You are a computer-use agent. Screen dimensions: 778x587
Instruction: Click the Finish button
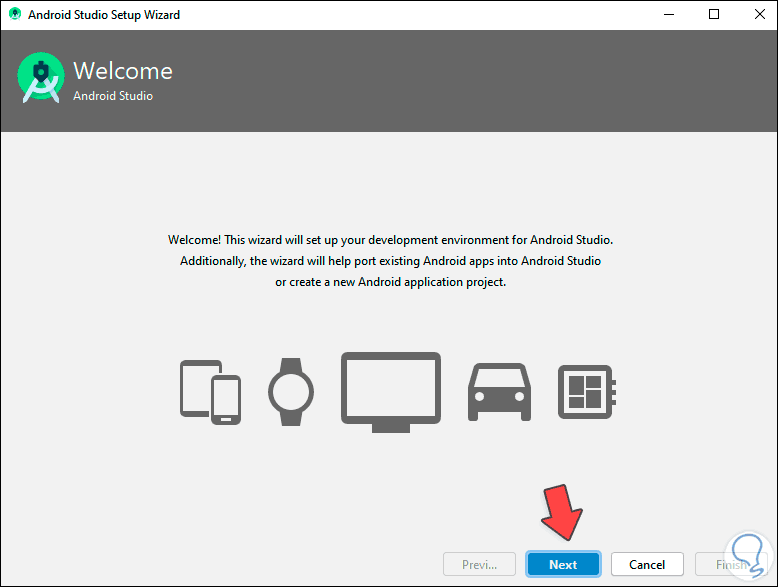[731, 564]
